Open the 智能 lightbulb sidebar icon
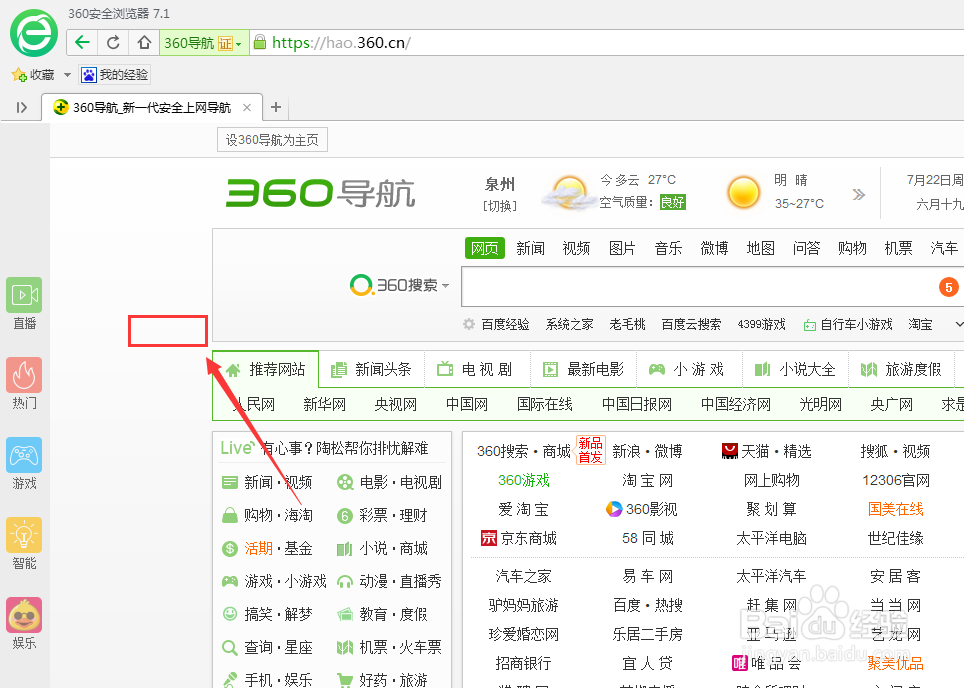The width and height of the screenshot is (964, 688). coord(24,535)
